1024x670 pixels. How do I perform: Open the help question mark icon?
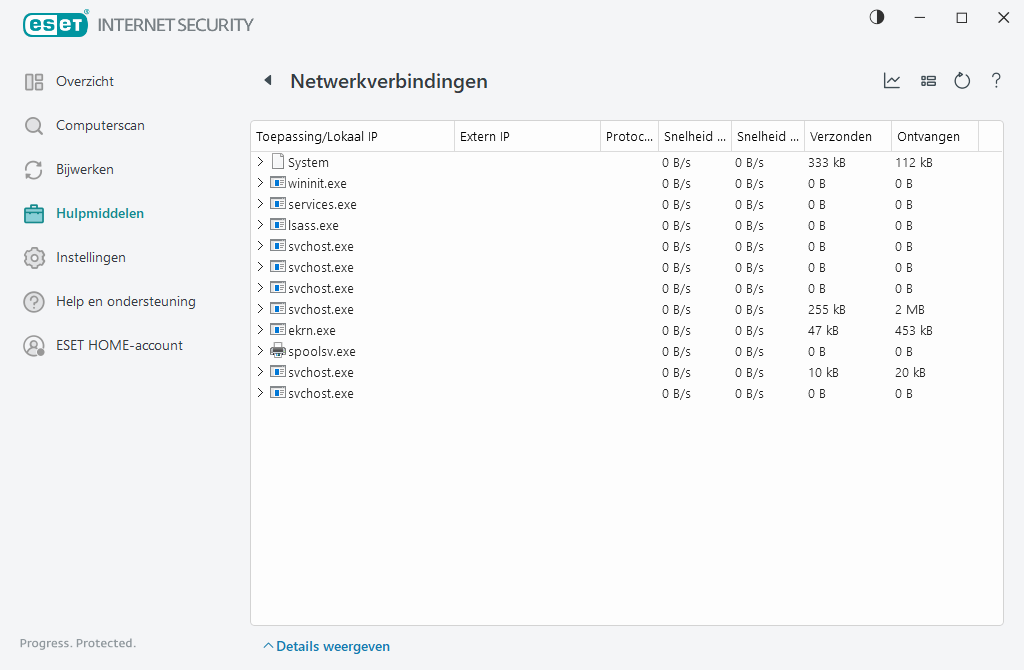tap(996, 81)
